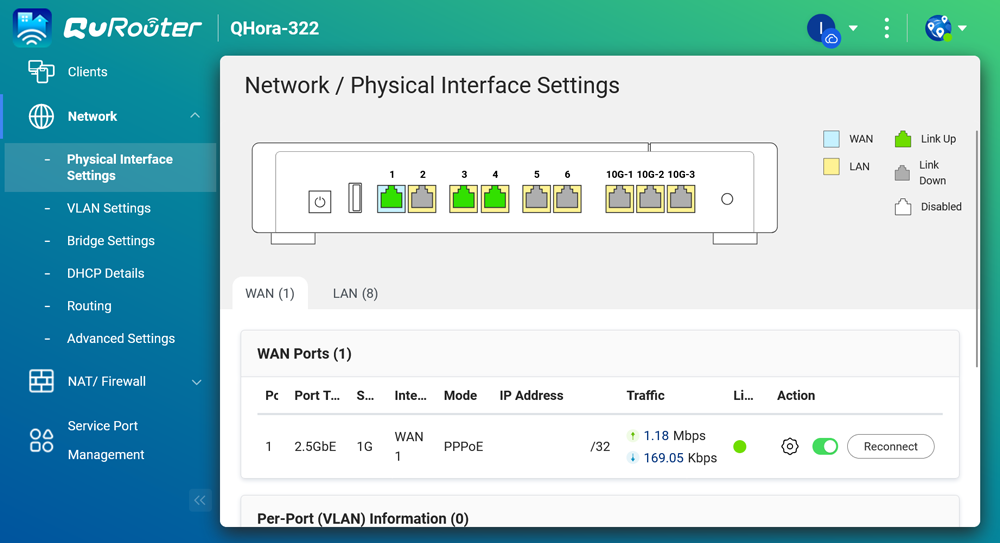Viewport: 1000px width, 543px height.
Task: Open WAN 1 settings gear icon
Action: click(790, 447)
